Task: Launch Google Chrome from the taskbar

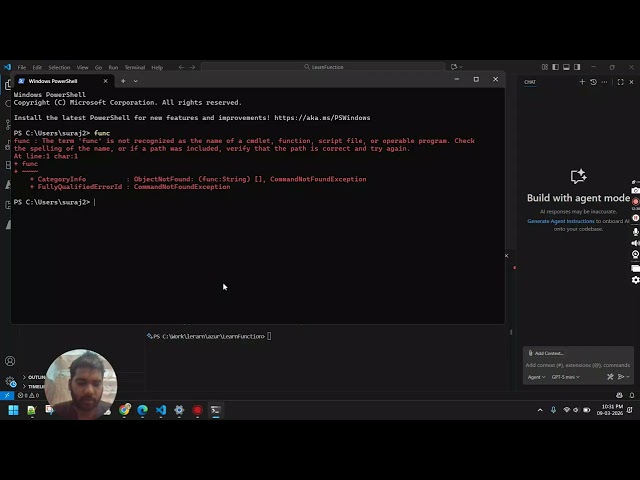Action: pyautogui.click(x=124, y=410)
